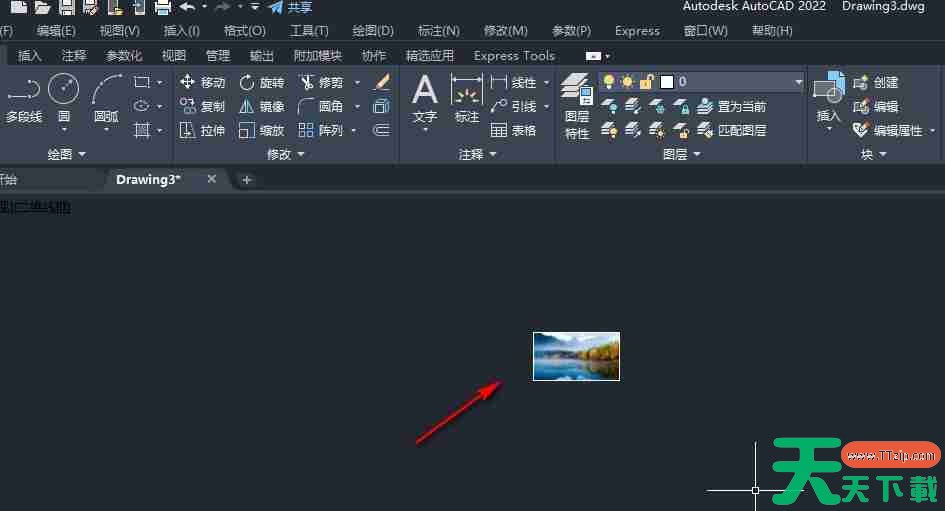The height and width of the screenshot is (511, 945).
Task: Activate the Stretch (拉伸) tool
Action: (x=202, y=130)
